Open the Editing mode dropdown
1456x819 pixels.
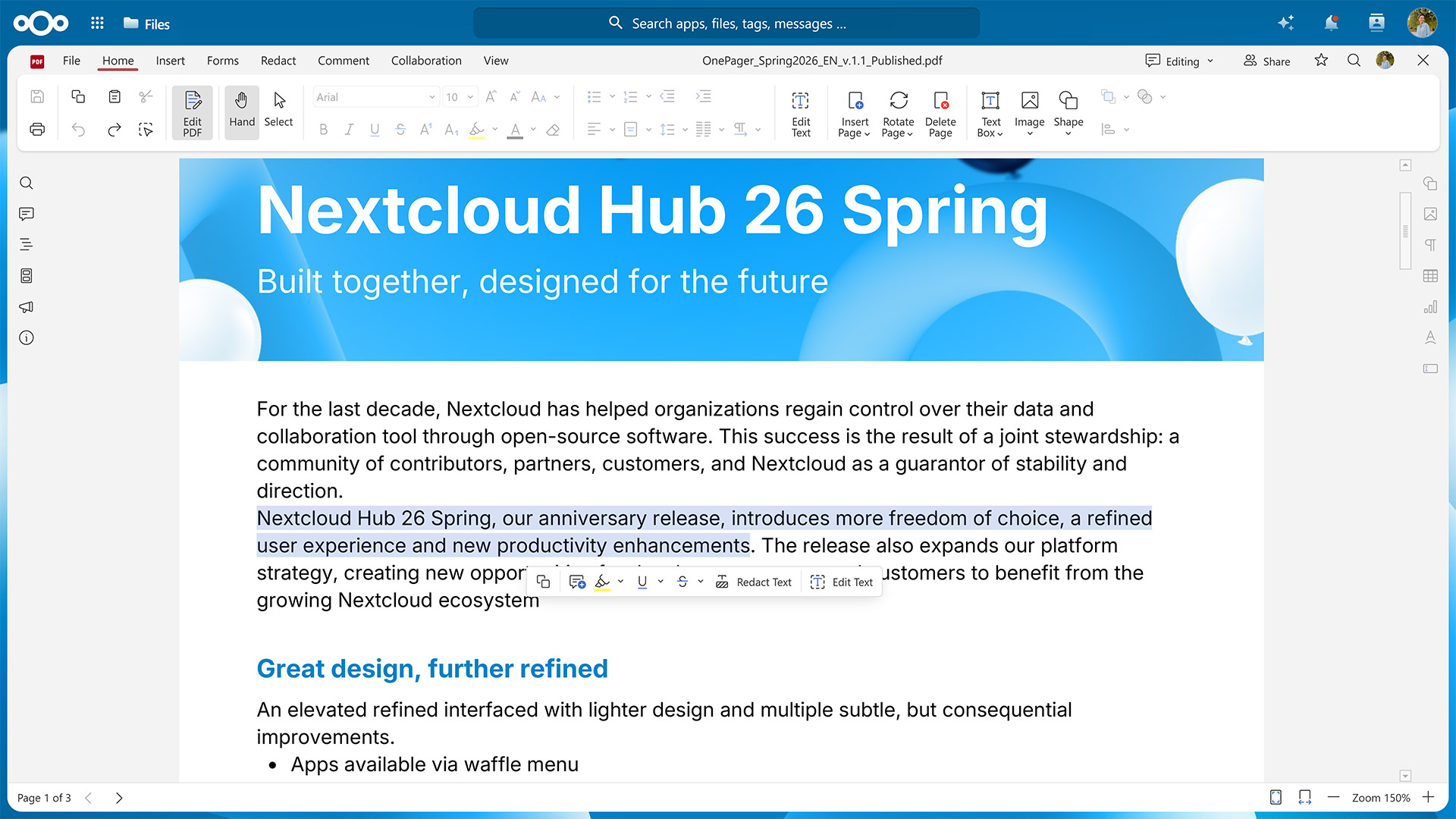click(1179, 61)
